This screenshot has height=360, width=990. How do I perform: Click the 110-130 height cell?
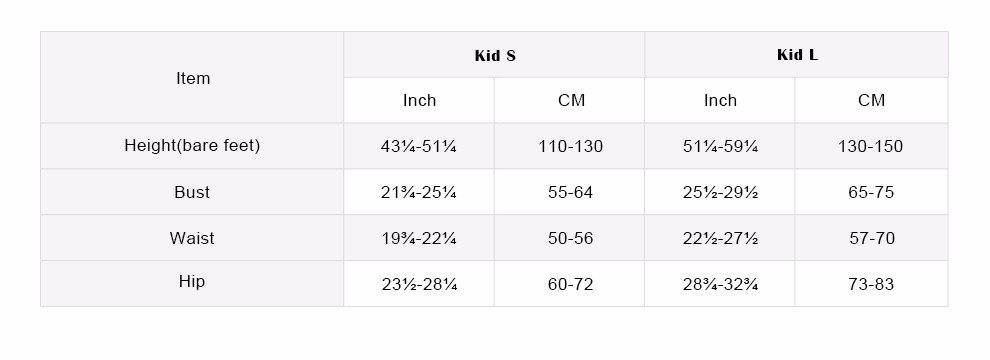[570, 146]
